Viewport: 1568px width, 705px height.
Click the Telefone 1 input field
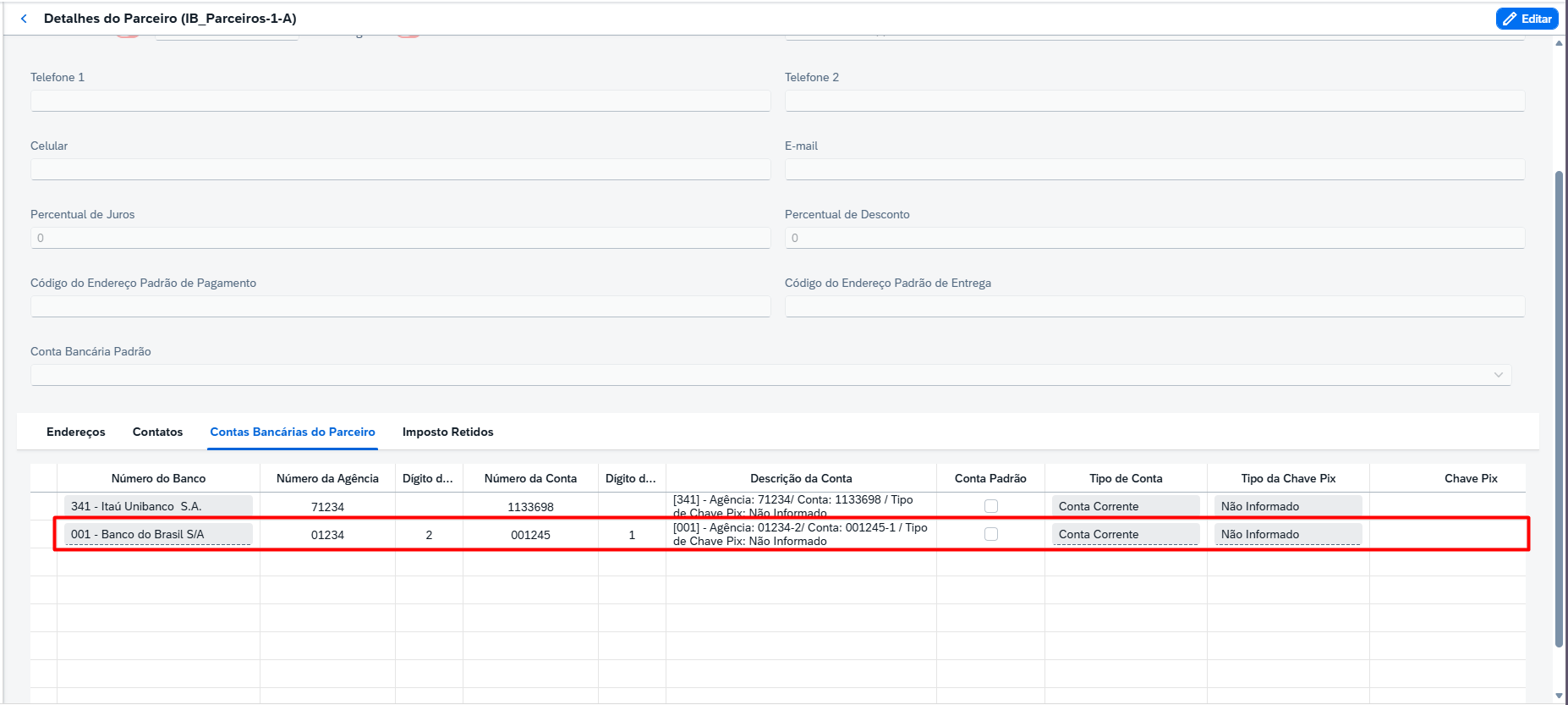(x=400, y=101)
